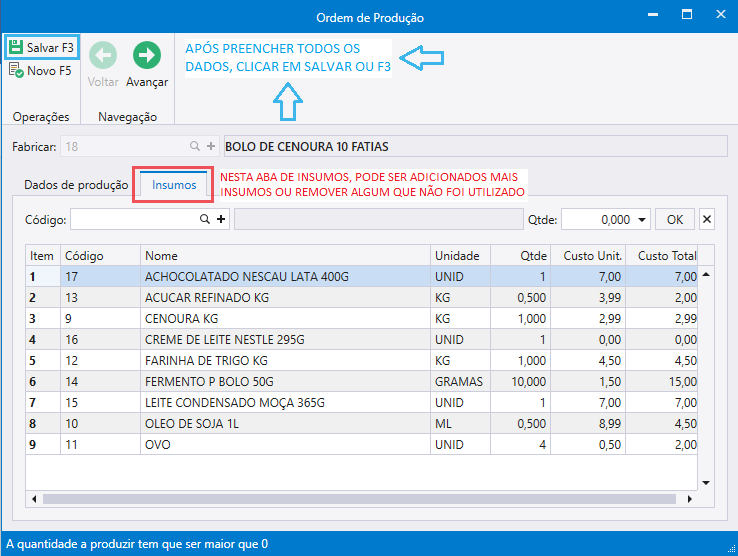Click search magnifier in Fabricar field
The height and width of the screenshot is (556, 738).
point(195,146)
